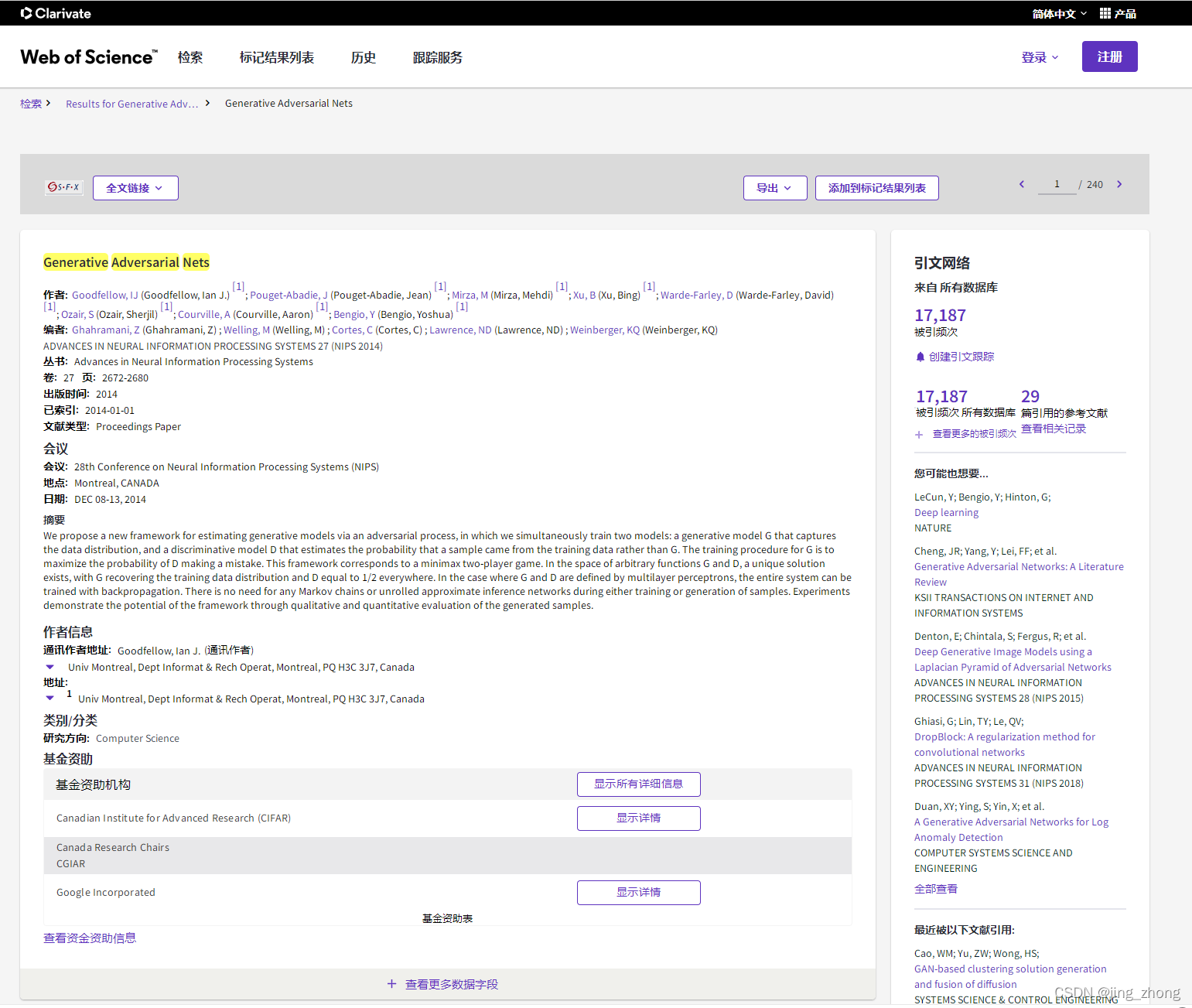Open author link Pouget-Abadie, J
Screen dimensions: 1192x1008
click(x=289, y=295)
